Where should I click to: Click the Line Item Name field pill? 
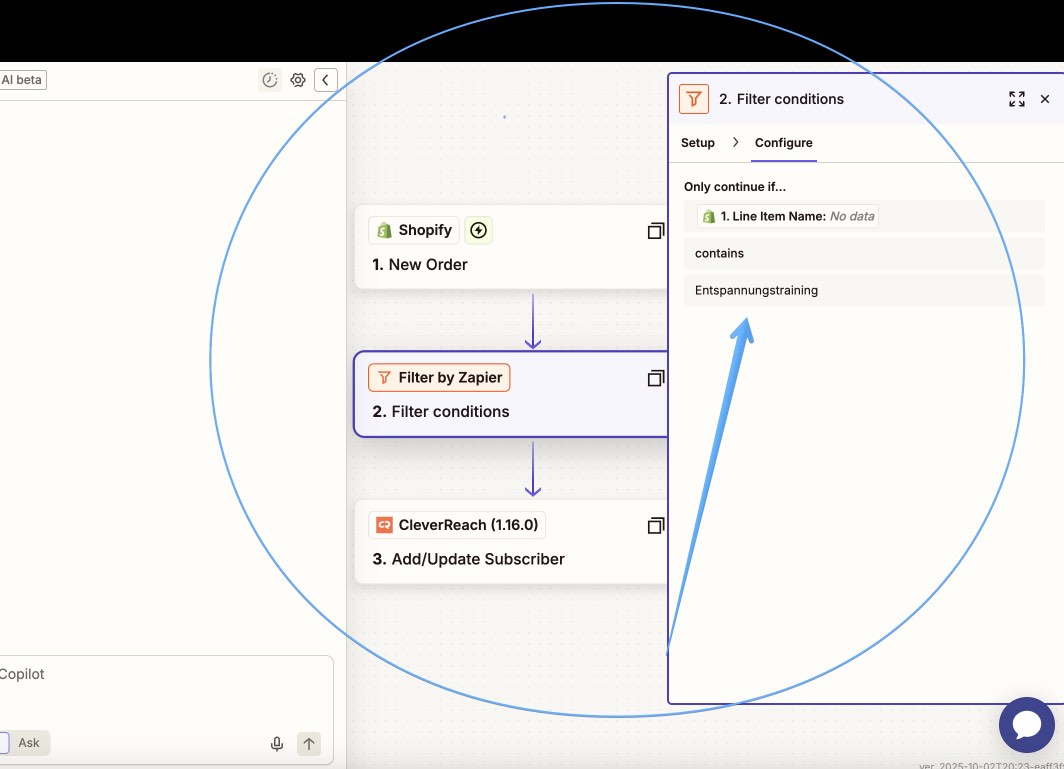[x=788, y=217]
